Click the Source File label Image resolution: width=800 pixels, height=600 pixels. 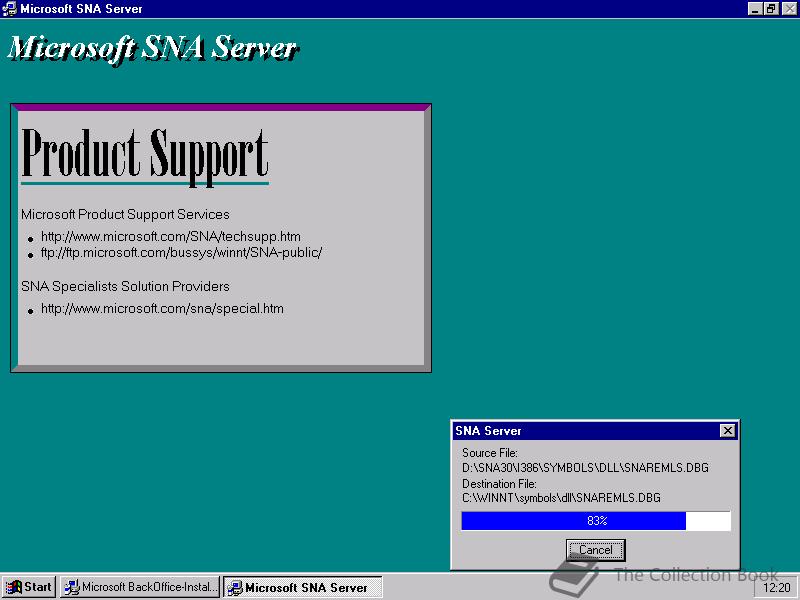click(490, 453)
